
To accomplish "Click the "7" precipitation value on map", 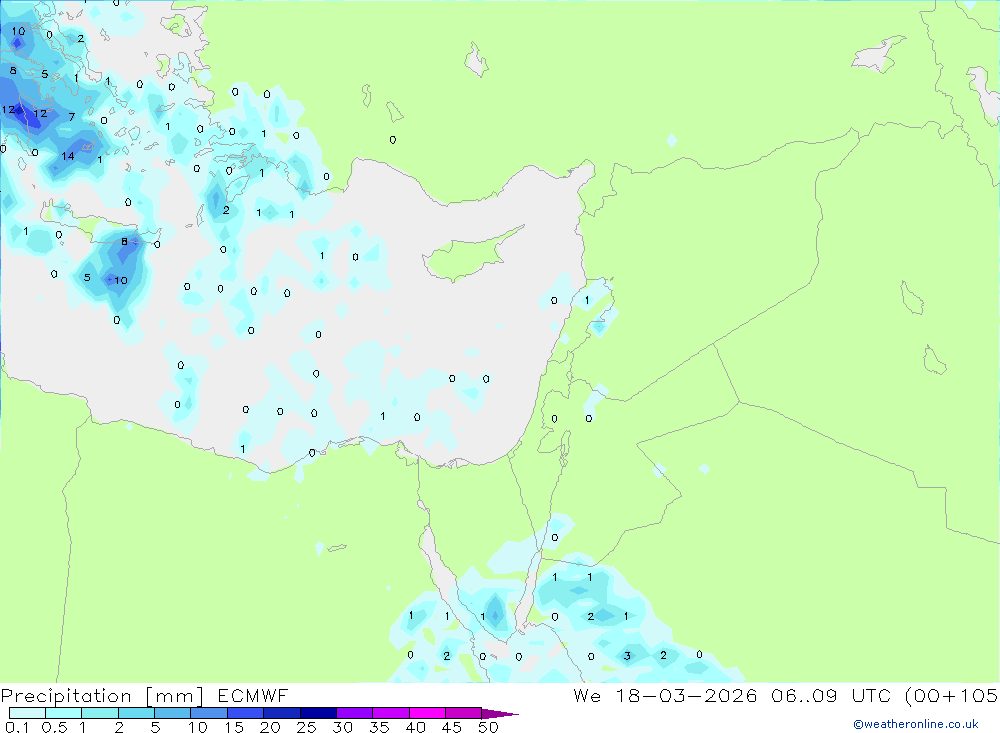I will [71, 117].
